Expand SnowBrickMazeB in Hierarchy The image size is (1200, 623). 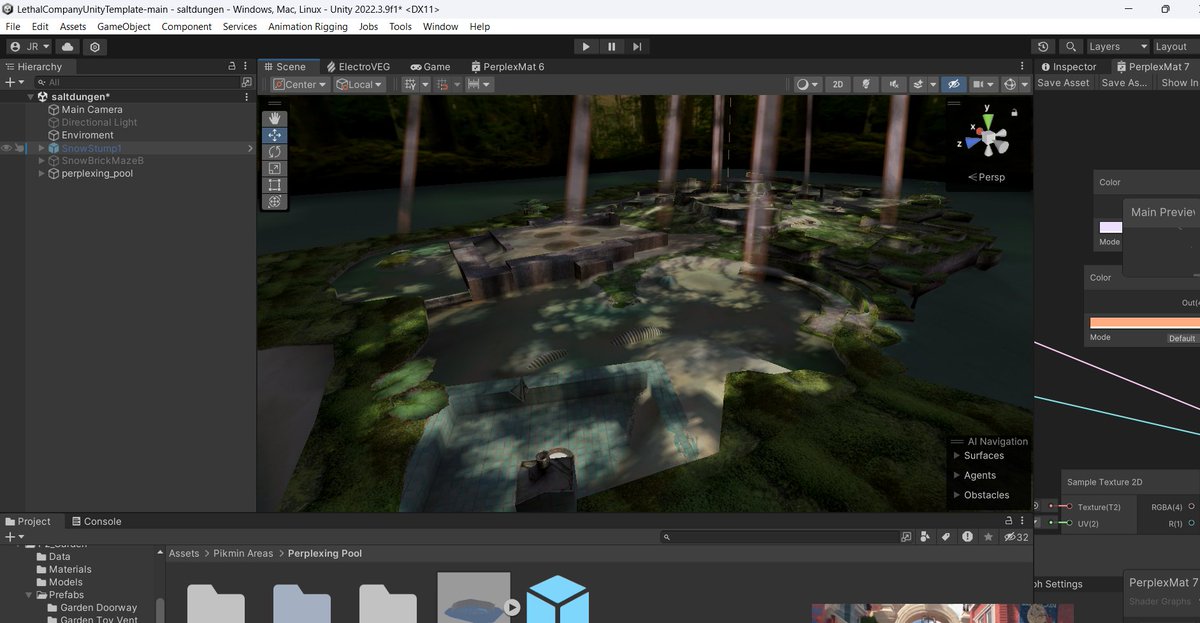41,161
